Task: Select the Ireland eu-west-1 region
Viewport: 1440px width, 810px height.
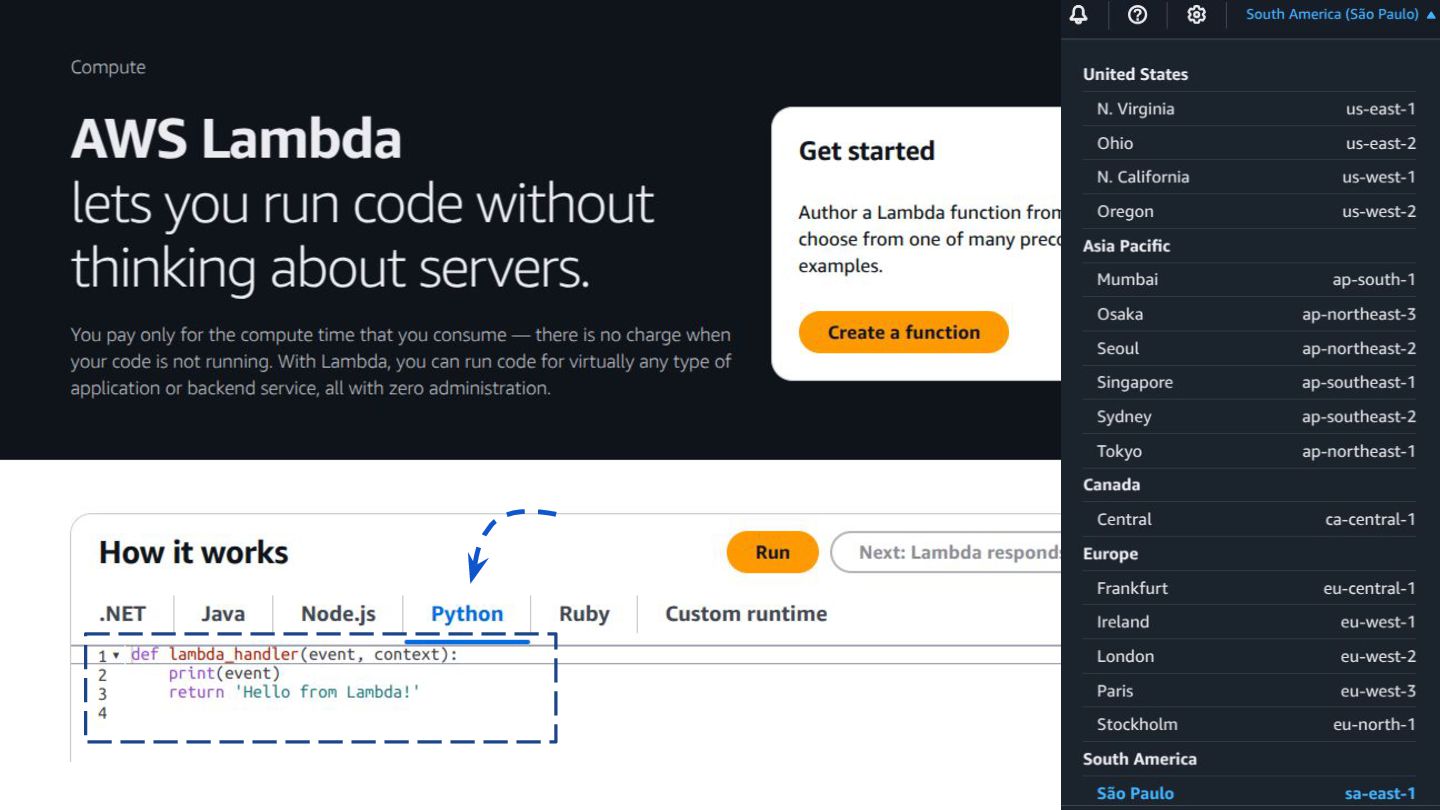Action: point(1249,622)
